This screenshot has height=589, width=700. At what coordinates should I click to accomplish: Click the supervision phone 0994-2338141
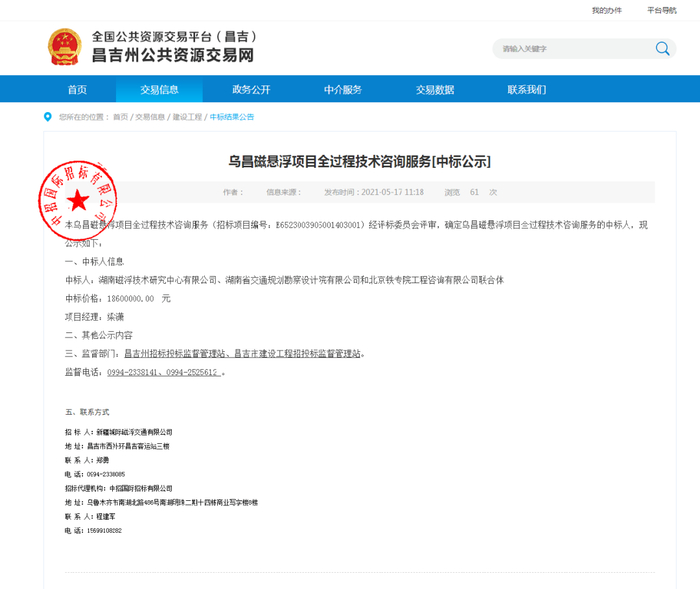132,372
